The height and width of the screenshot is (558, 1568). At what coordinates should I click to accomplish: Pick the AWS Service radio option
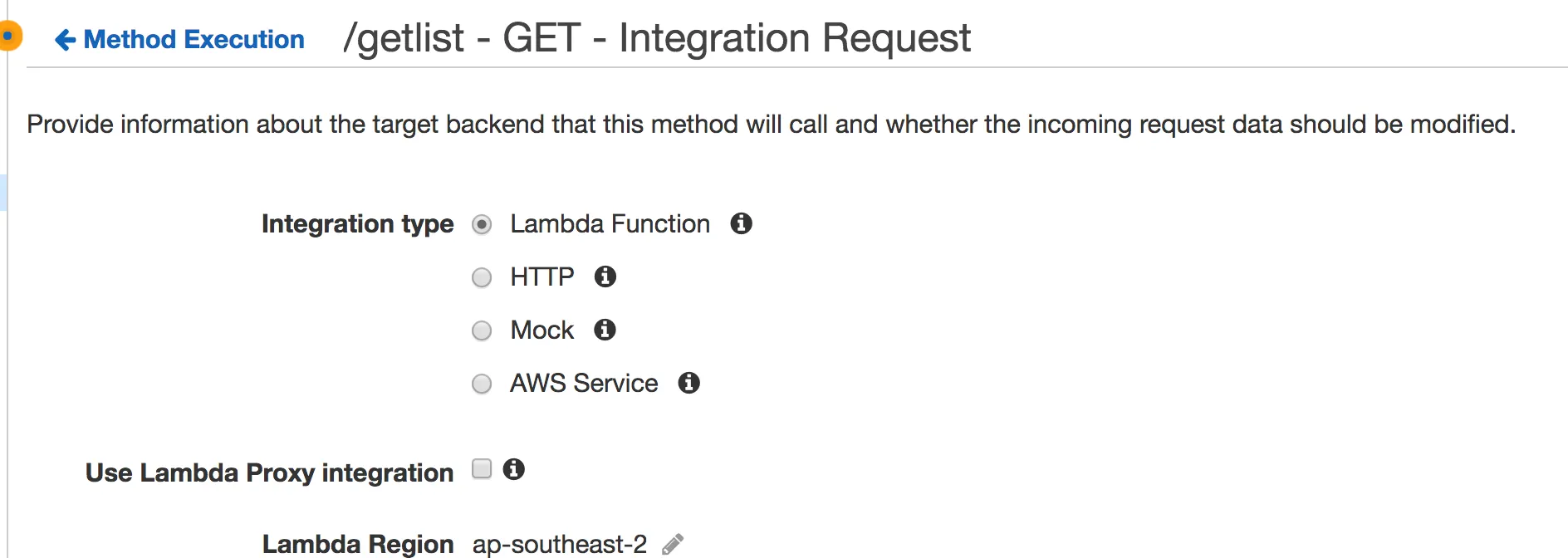click(482, 384)
